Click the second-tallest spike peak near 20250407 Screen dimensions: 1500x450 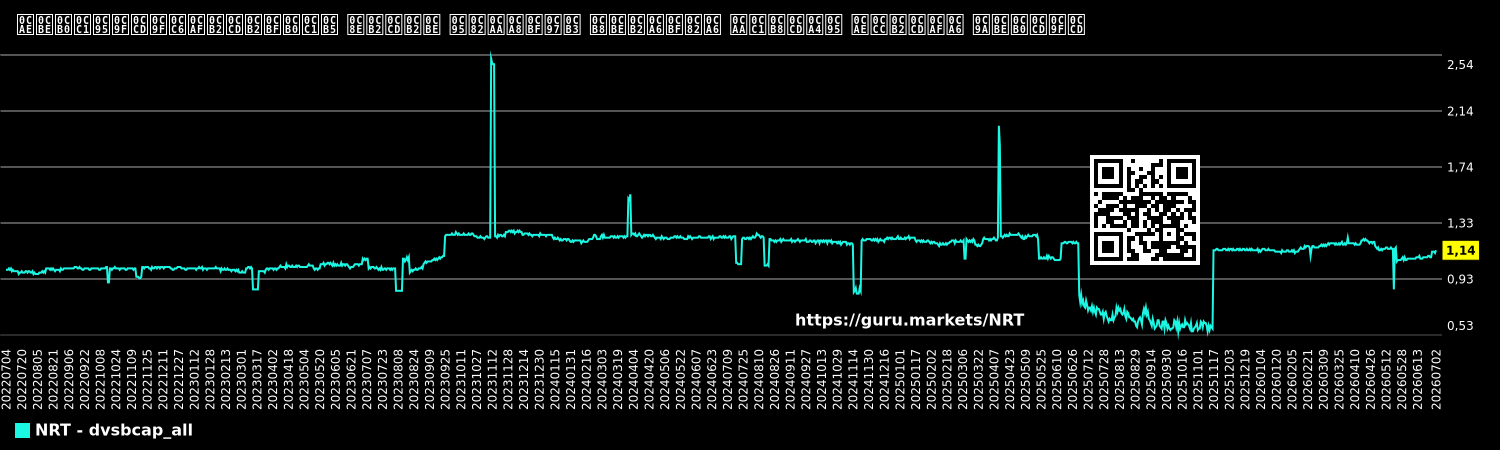pyautogui.click(x=998, y=127)
